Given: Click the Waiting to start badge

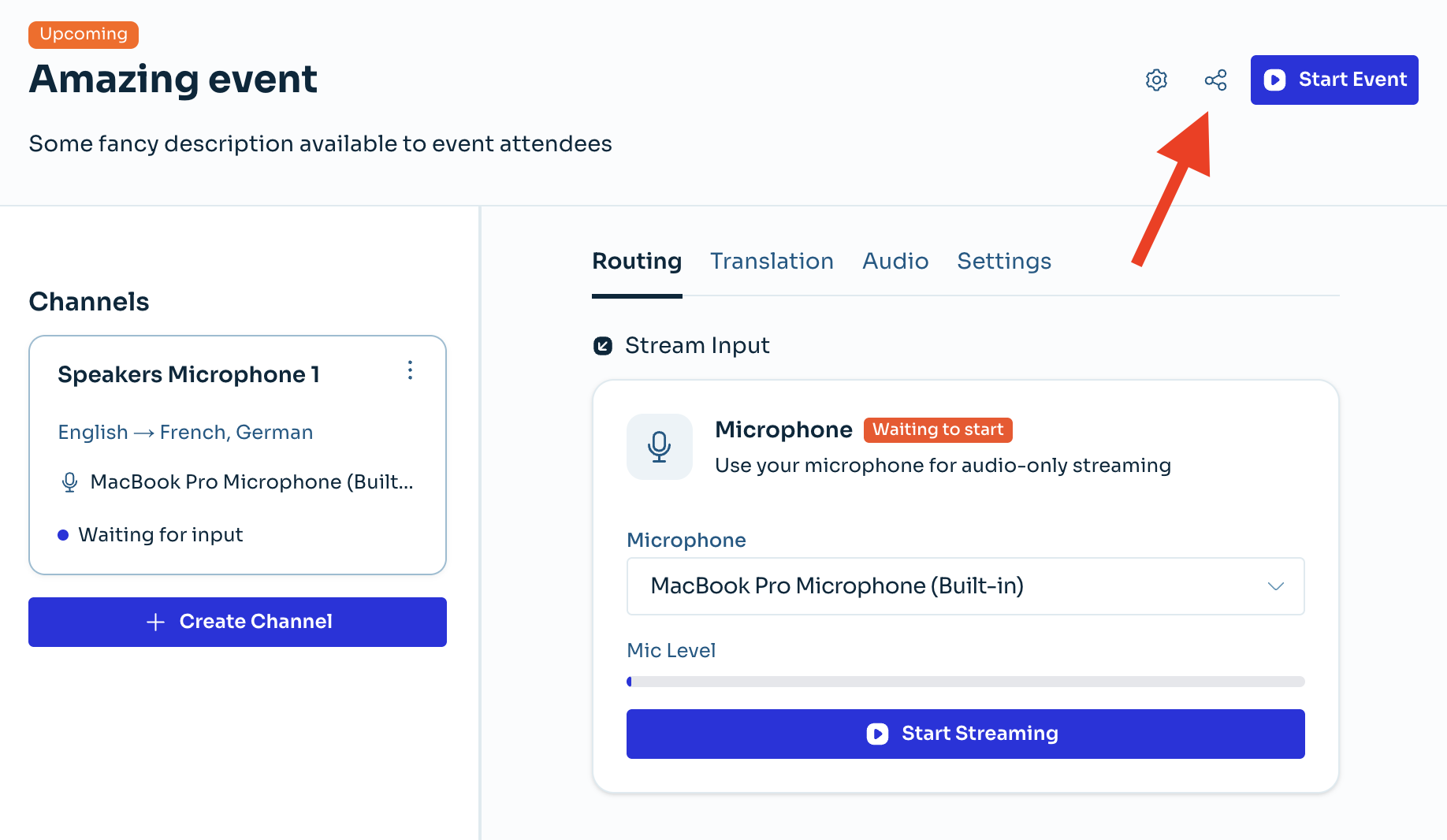Looking at the screenshot, I should 937,429.
